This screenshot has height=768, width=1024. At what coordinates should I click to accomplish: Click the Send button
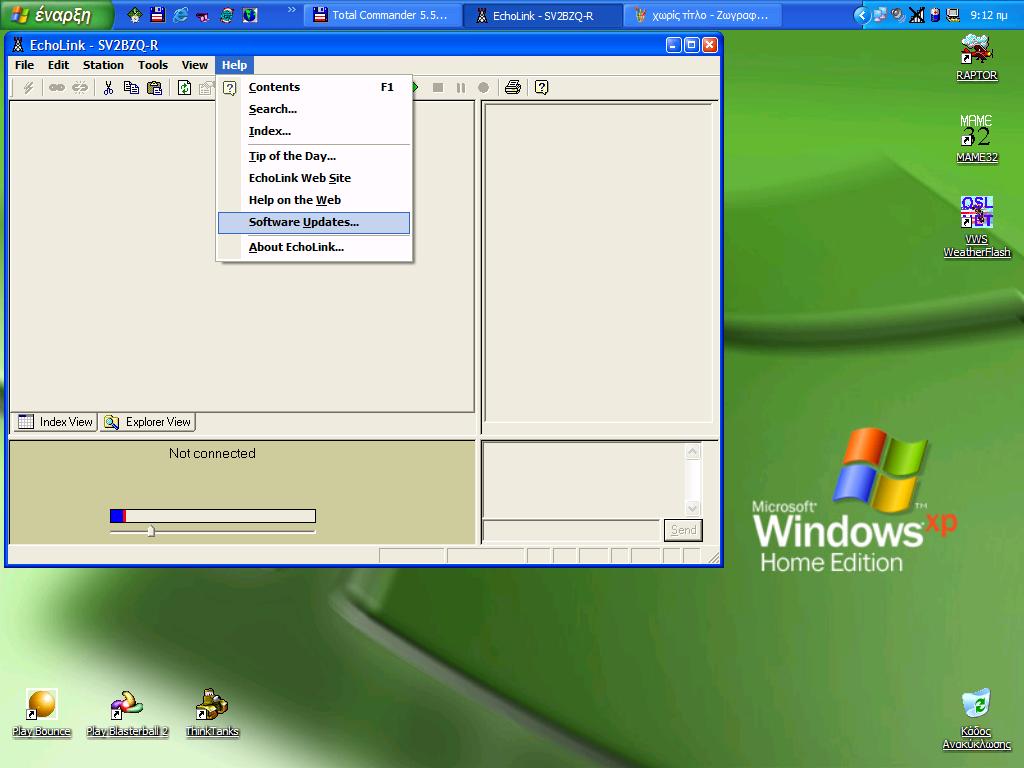click(x=683, y=530)
